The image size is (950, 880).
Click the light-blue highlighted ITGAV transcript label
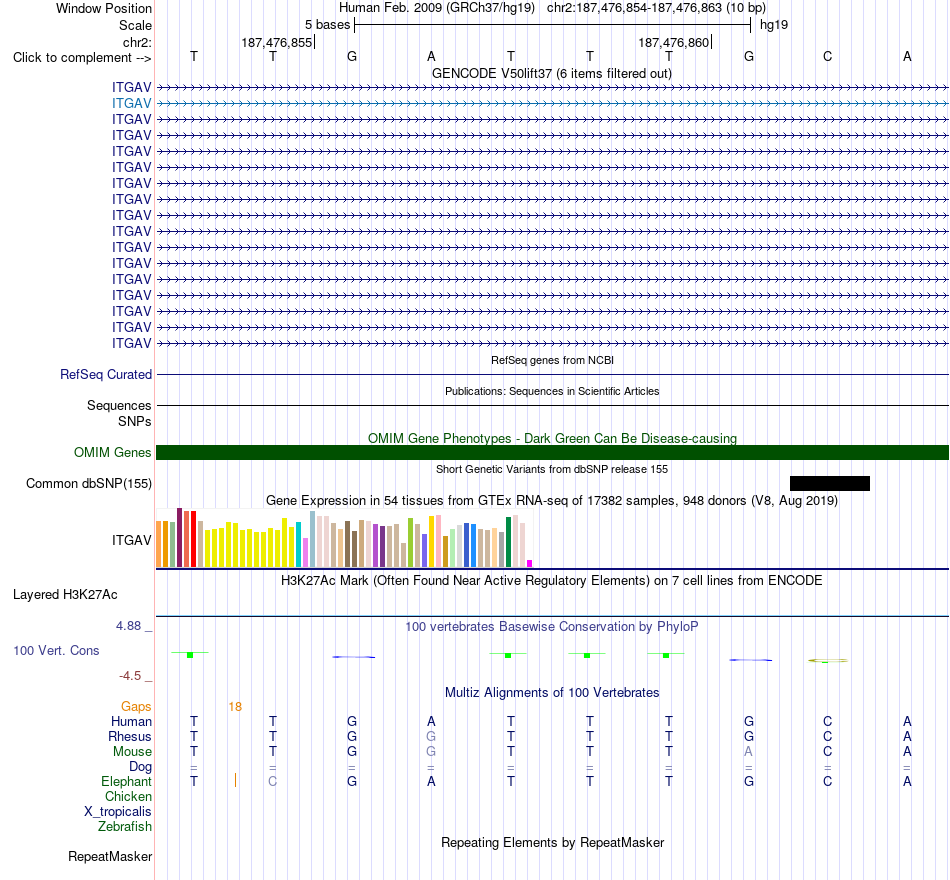(x=131, y=104)
